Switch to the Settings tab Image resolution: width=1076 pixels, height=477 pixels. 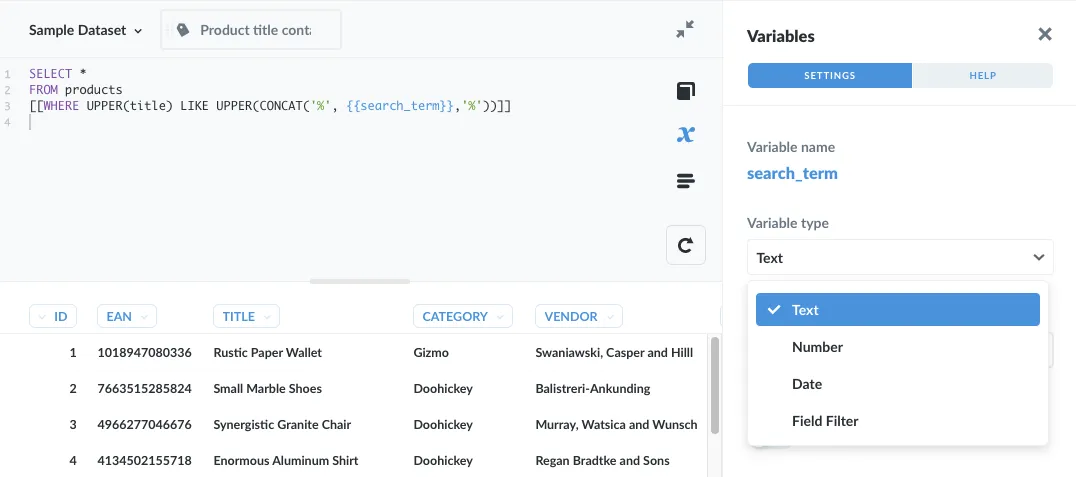point(829,76)
